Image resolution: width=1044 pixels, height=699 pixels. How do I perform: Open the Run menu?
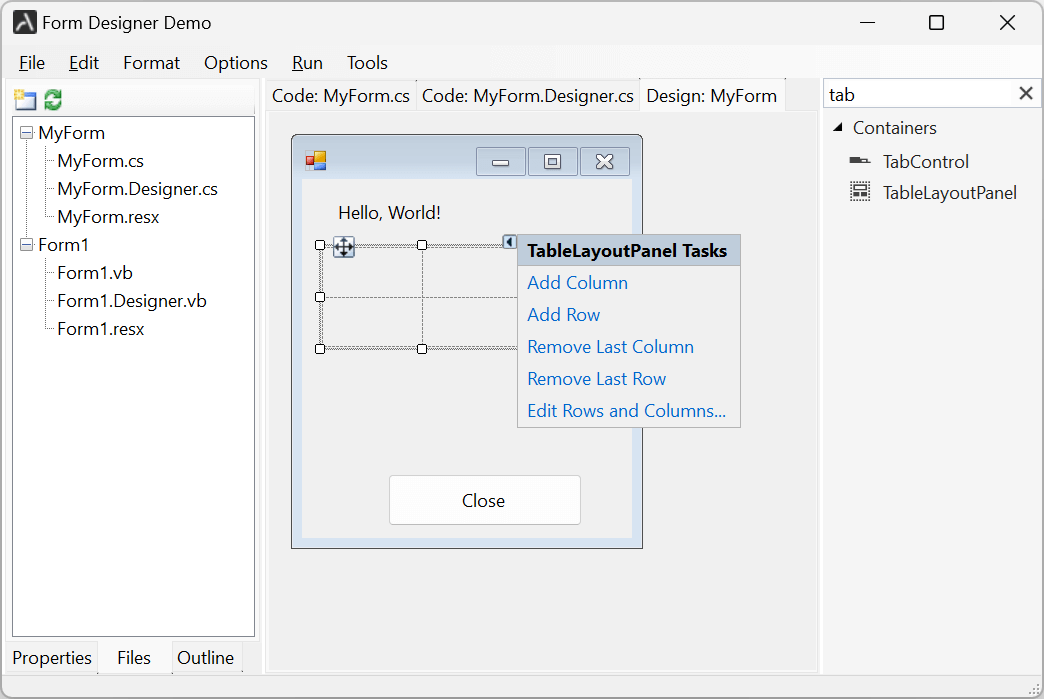307,63
